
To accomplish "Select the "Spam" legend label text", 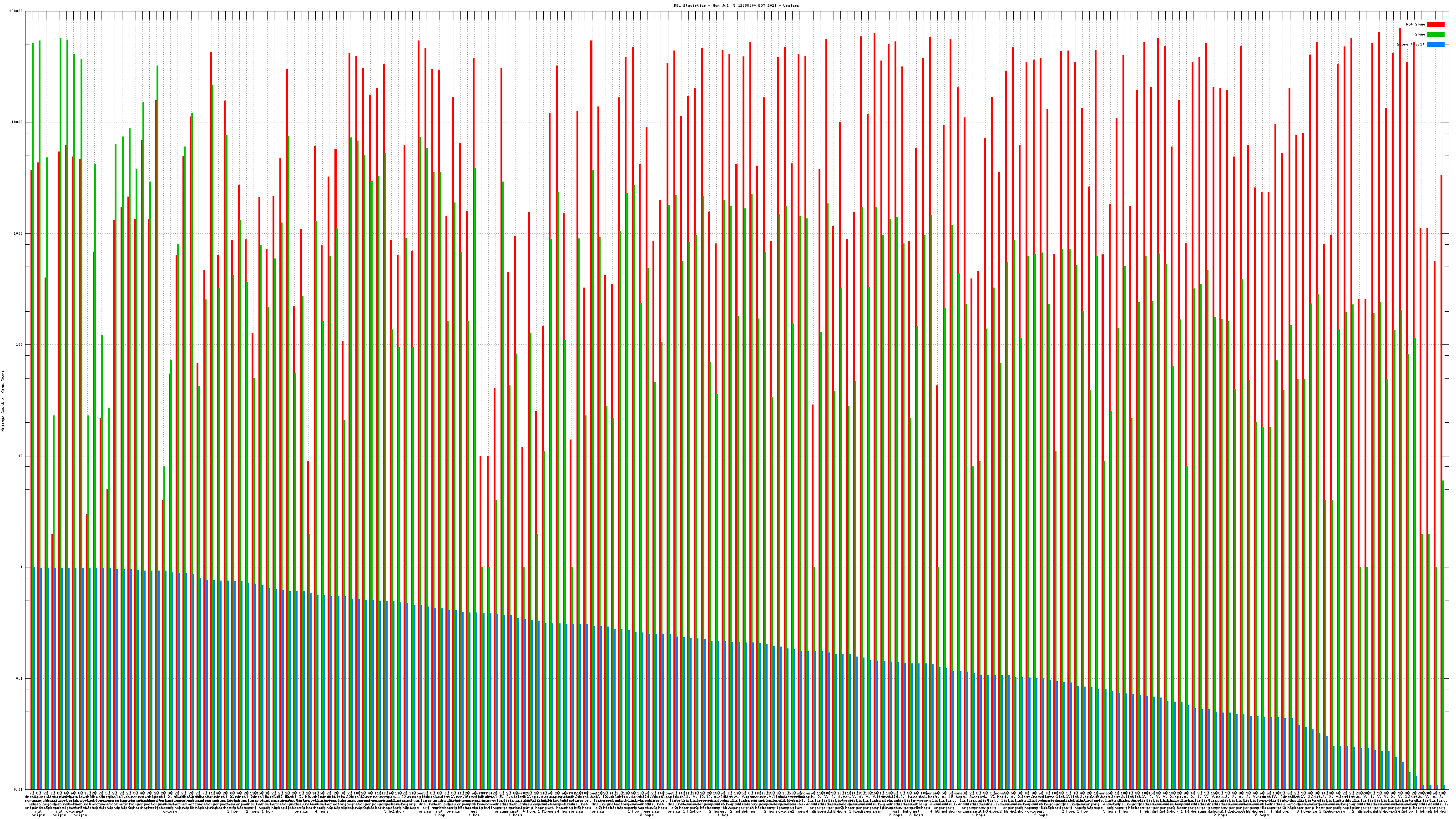I will click(x=1420, y=35).
